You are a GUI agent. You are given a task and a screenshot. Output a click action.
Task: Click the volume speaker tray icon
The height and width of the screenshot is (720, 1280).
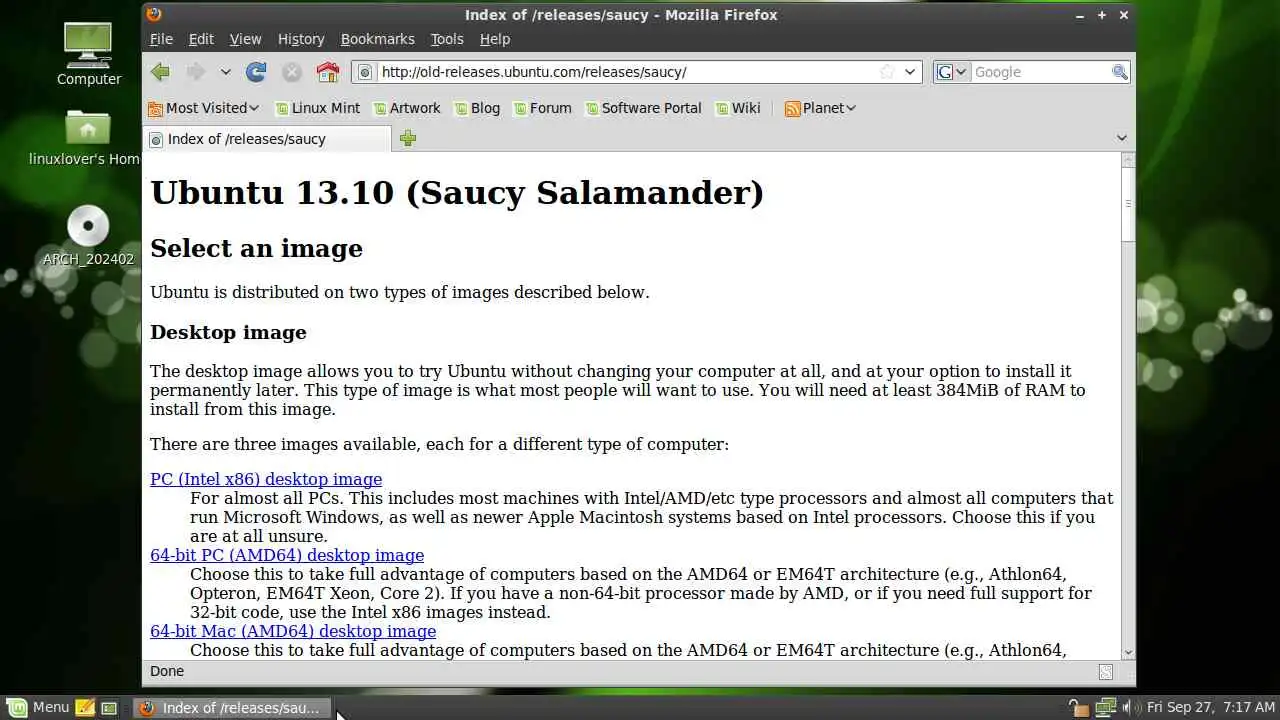(1130, 708)
